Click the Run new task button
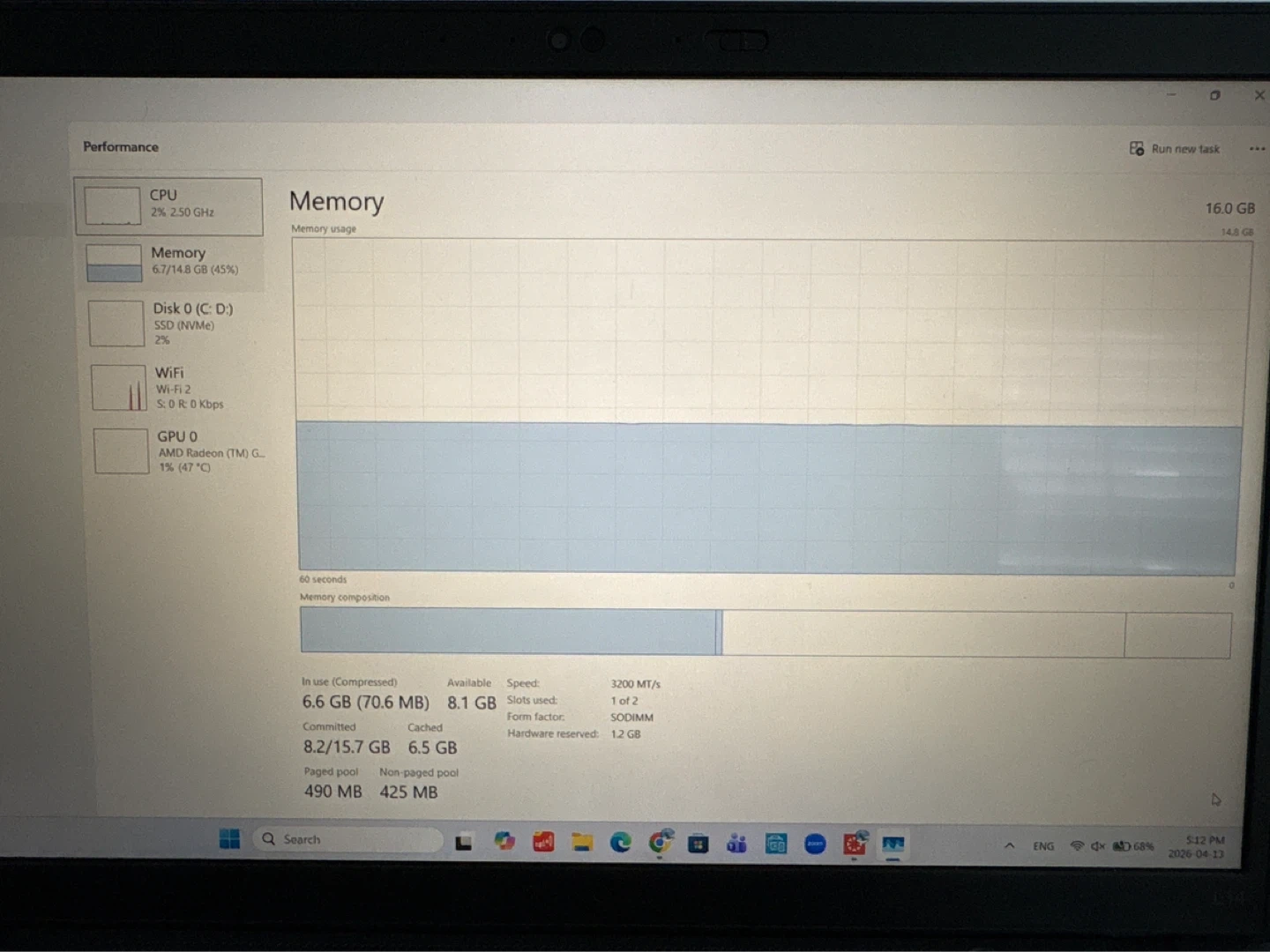1270x952 pixels. (1175, 149)
